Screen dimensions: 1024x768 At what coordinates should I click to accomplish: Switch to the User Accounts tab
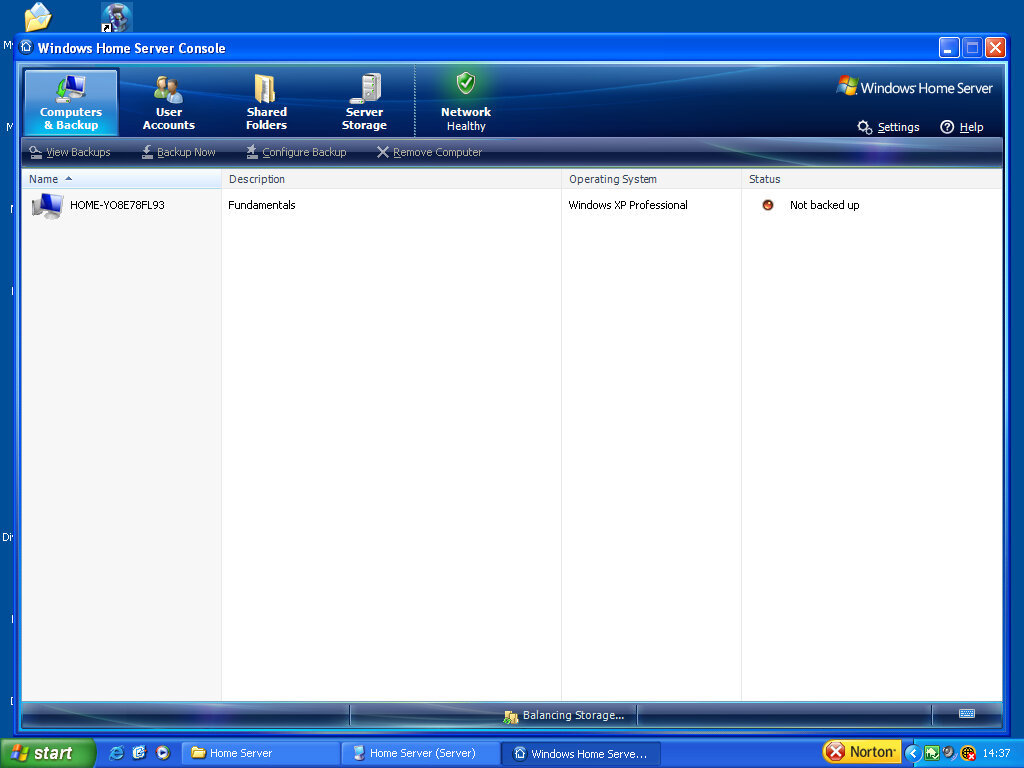click(168, 103)
